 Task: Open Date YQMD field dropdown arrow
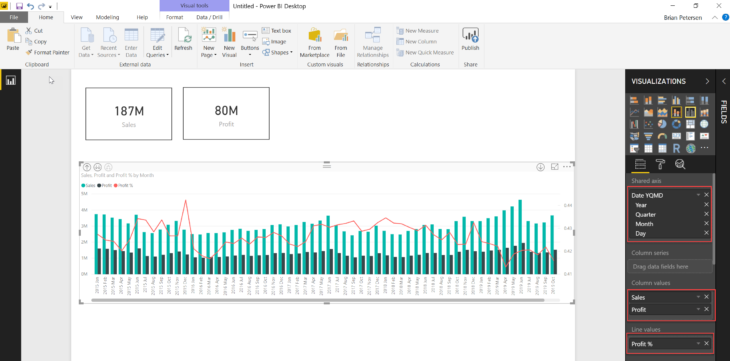pyautogui.click(x=698, y=195)
